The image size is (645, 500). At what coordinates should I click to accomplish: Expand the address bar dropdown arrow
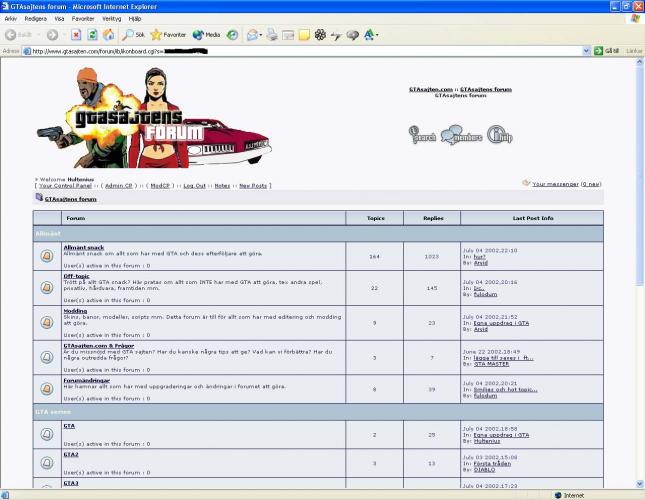(x=587, y=50)
